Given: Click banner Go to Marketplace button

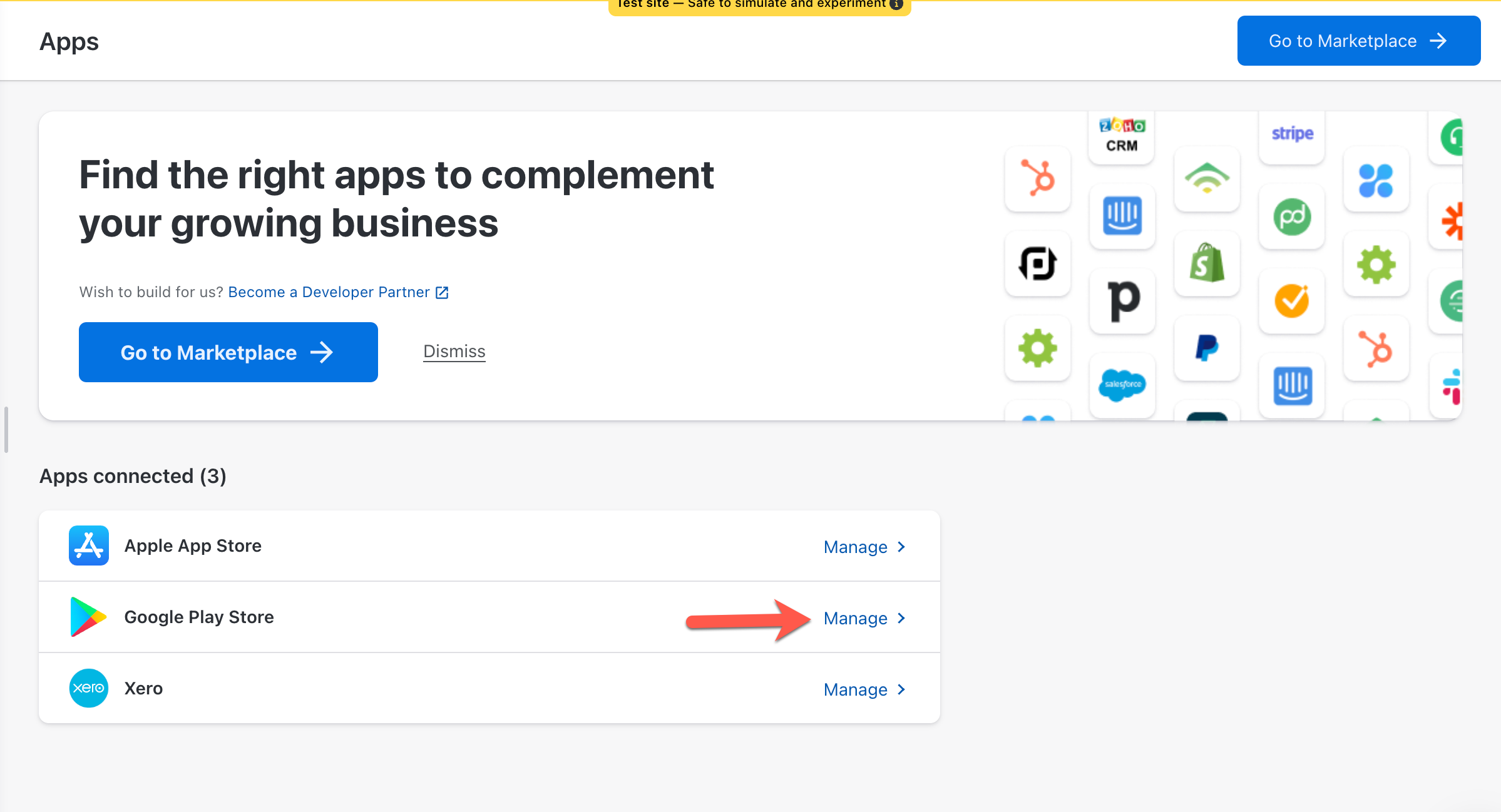Looking at the screenshot, I should (228, 352).
